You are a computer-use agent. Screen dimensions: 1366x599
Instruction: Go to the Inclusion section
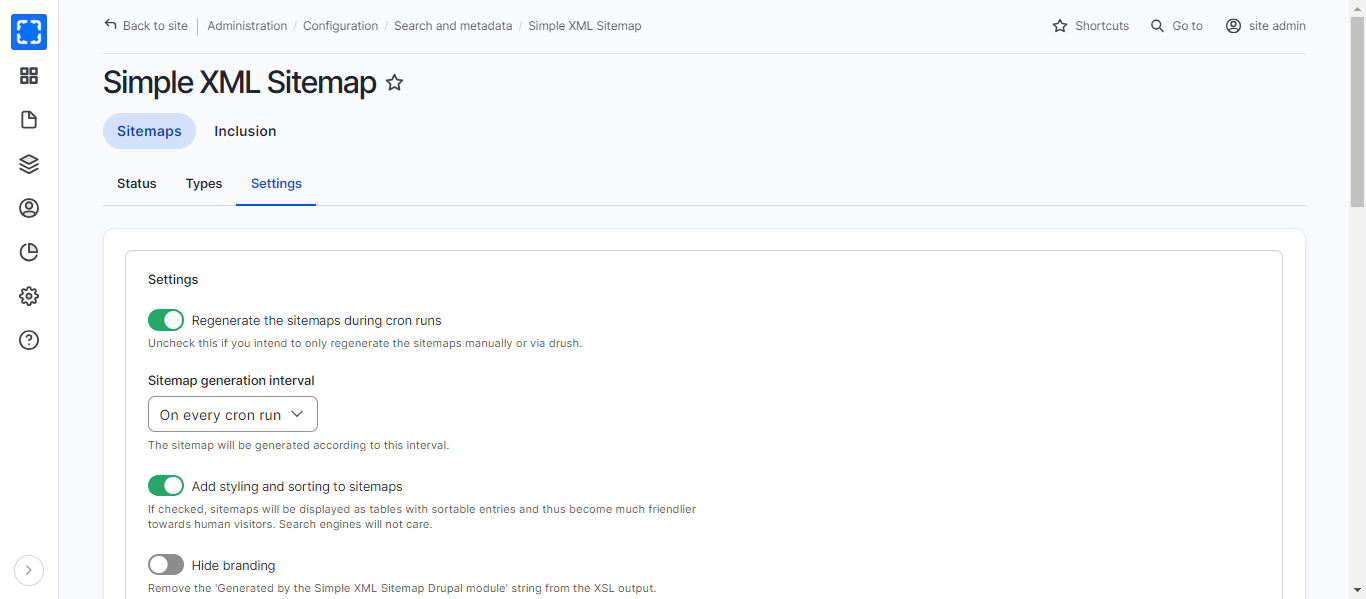(x=245, y=131)
